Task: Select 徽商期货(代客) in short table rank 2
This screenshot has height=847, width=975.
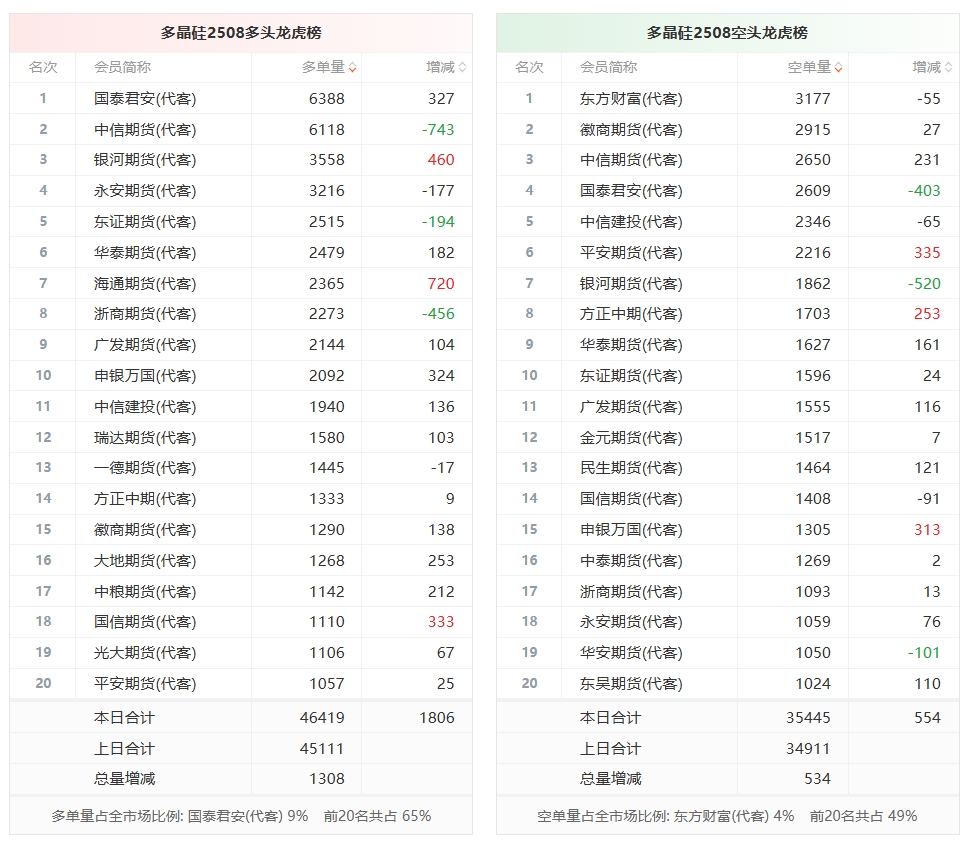Action: (631, 130)
